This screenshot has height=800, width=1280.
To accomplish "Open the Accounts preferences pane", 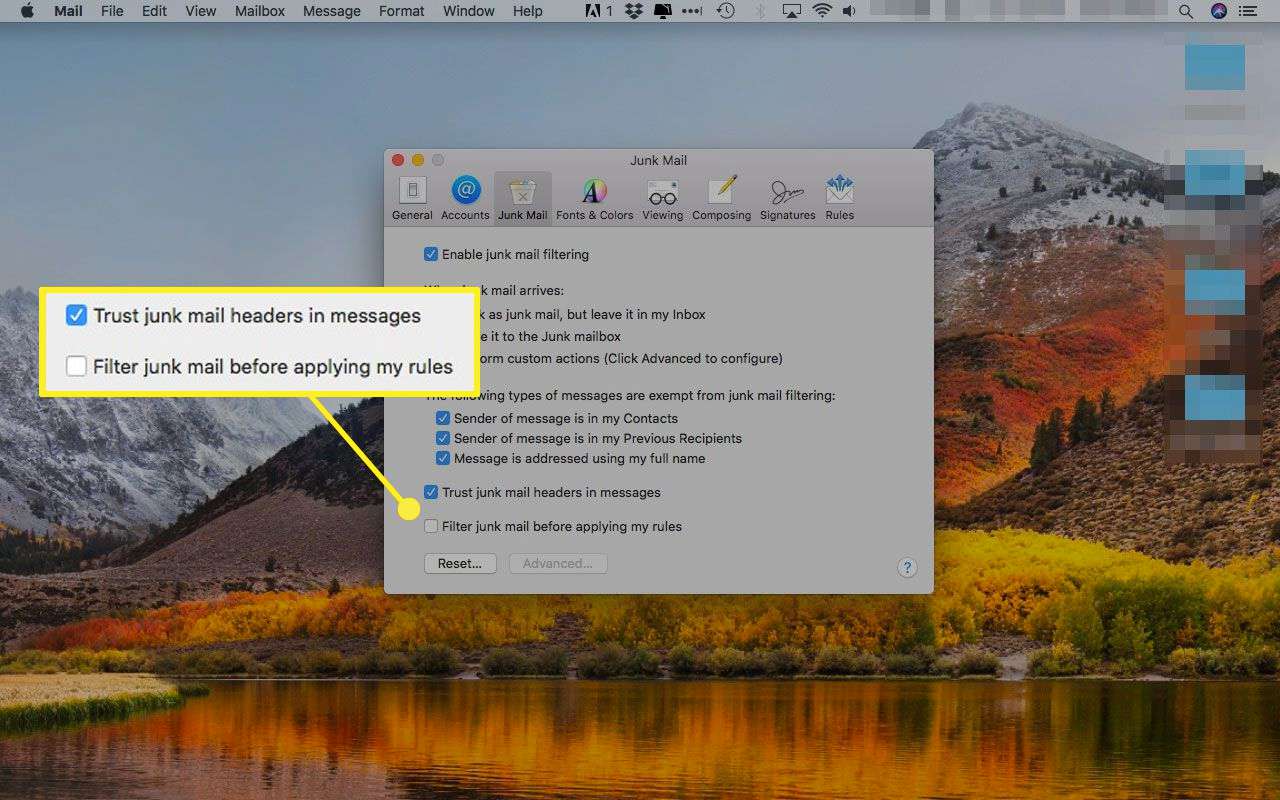I will [x=465, y=198].
